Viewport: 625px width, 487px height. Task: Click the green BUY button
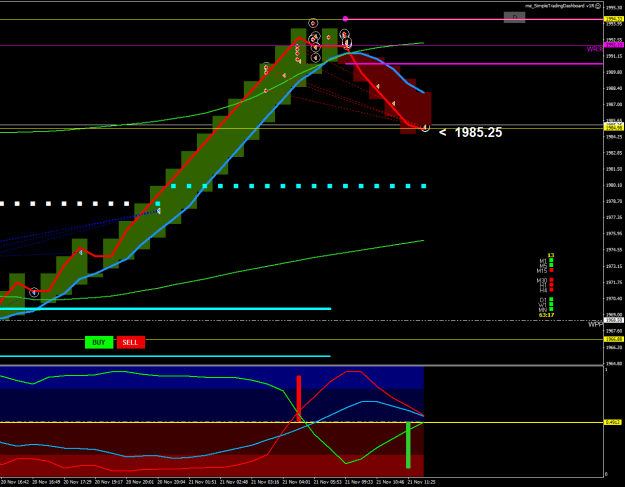99,342
